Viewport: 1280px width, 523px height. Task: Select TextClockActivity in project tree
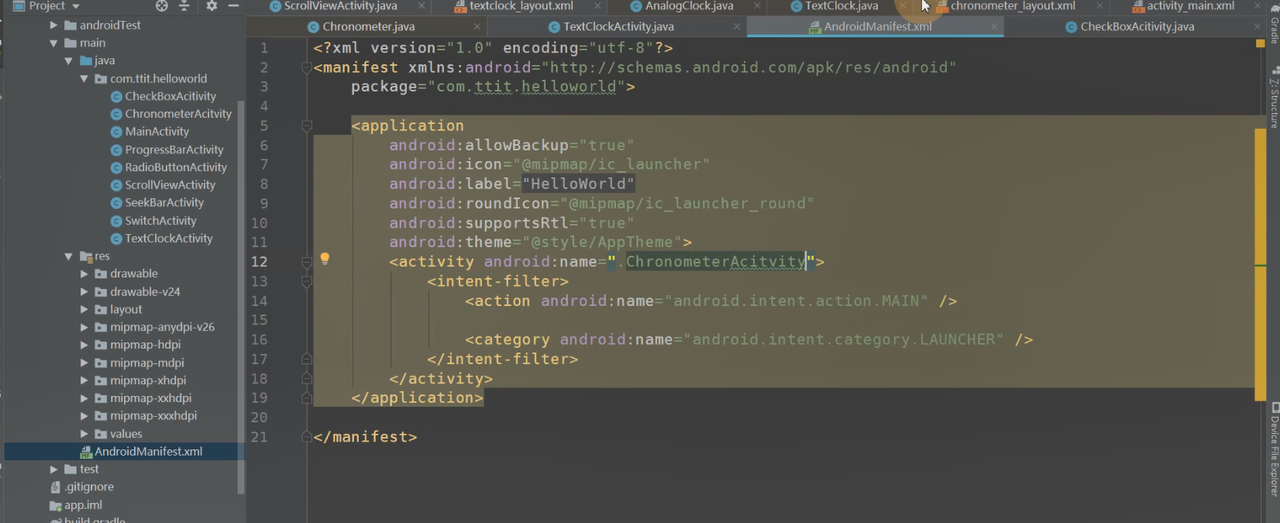tap(169, 238)
